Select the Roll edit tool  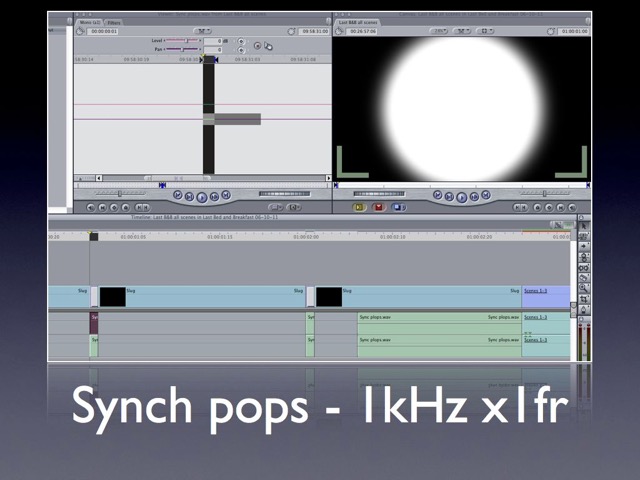pos(584,257)
